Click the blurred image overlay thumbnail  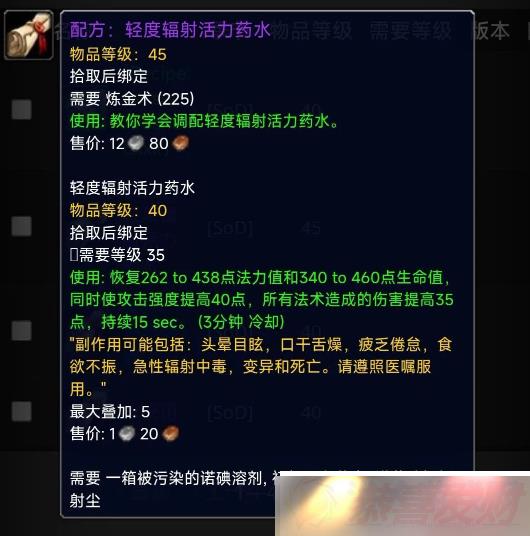402,504
